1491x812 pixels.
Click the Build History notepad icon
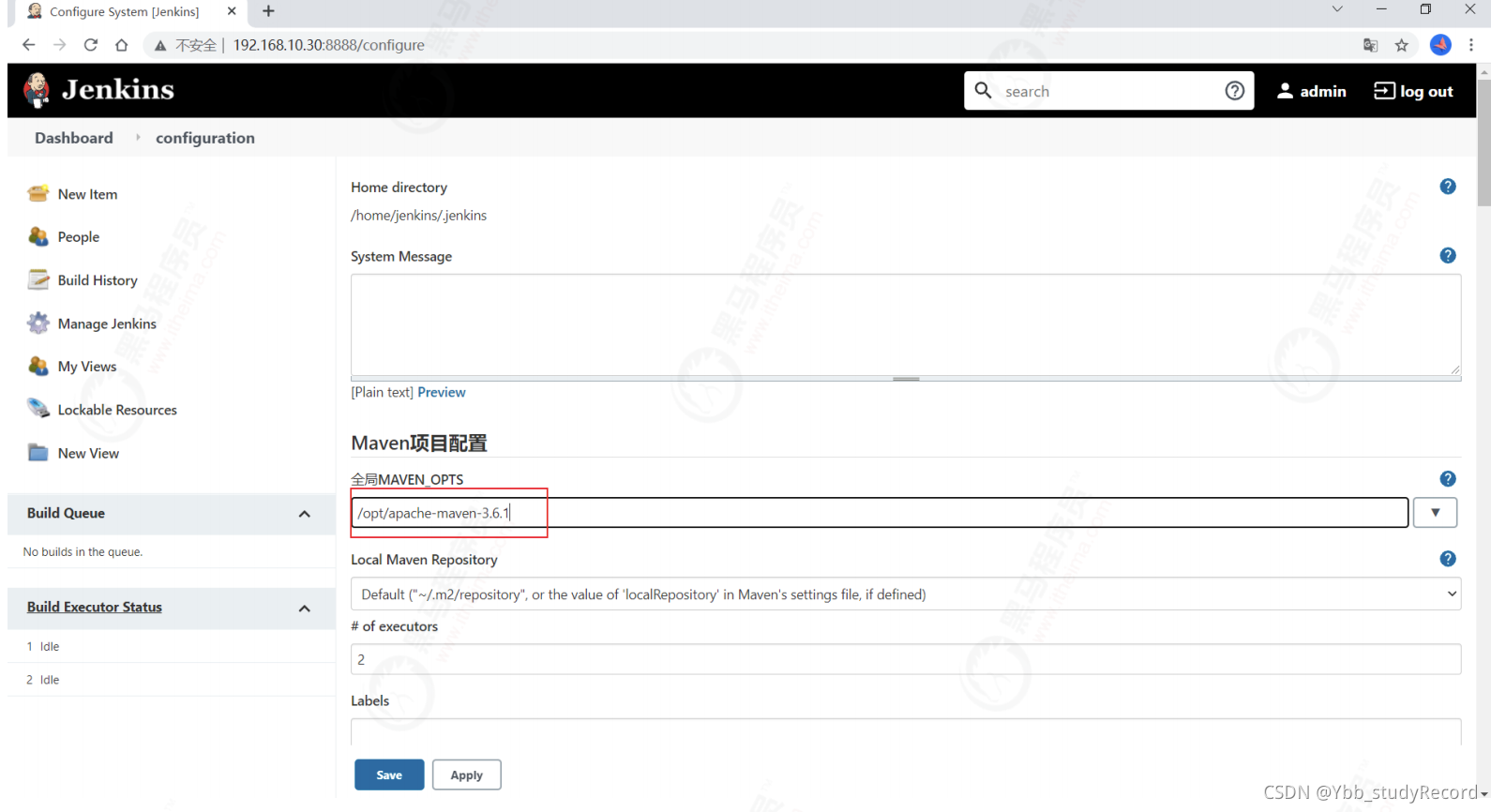[x=38, y=280]
